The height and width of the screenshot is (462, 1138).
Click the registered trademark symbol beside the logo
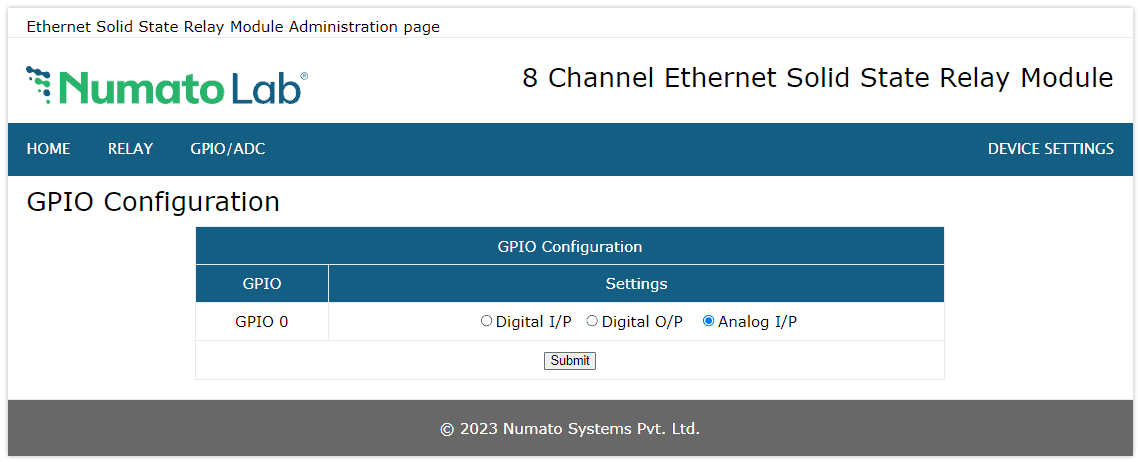pyautogui.click(x=304, y=76)
